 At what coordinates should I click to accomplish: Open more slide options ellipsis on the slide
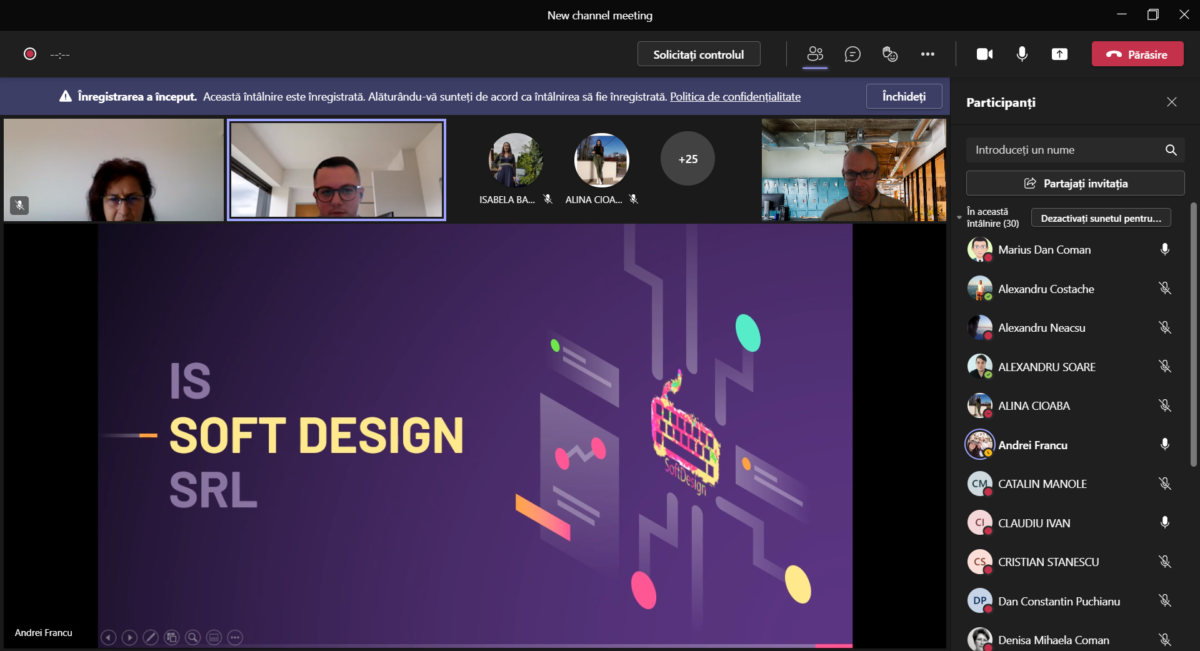click(235, 637)
